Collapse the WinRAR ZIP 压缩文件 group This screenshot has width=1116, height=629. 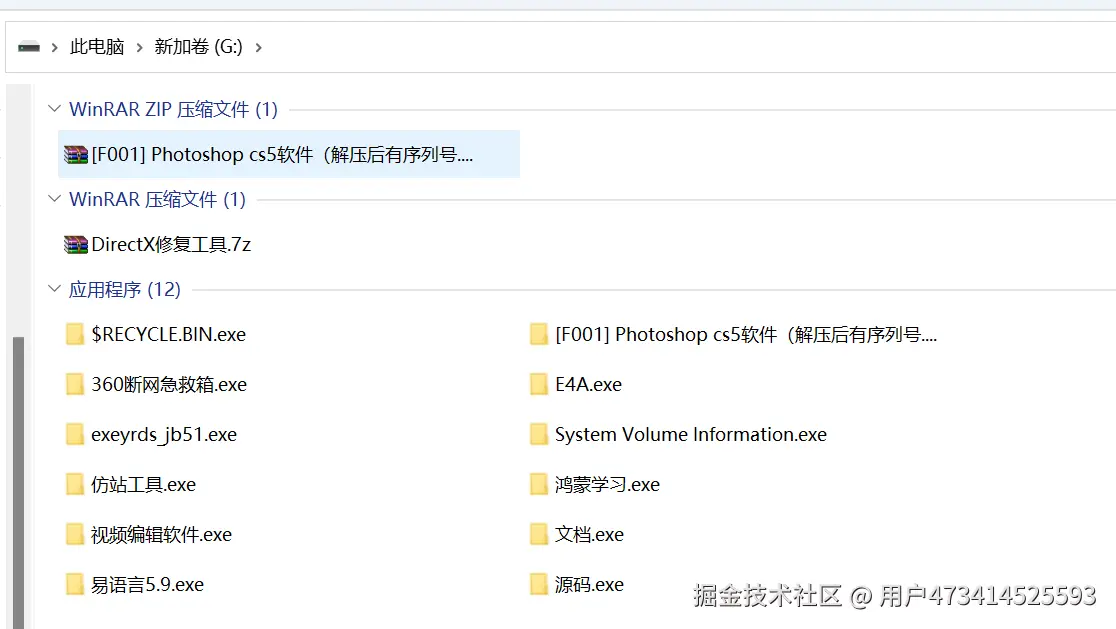point(54,109)
